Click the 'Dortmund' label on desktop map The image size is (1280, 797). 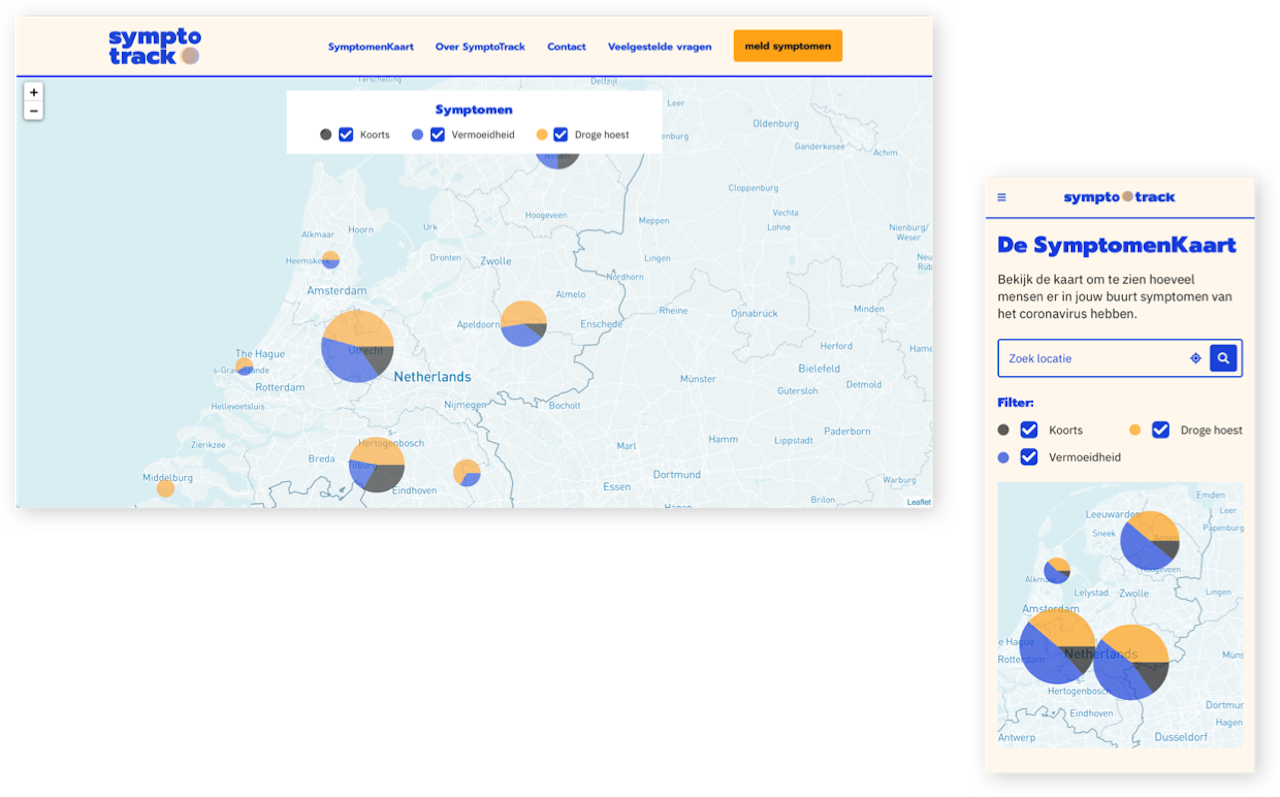tap(677, 475)
